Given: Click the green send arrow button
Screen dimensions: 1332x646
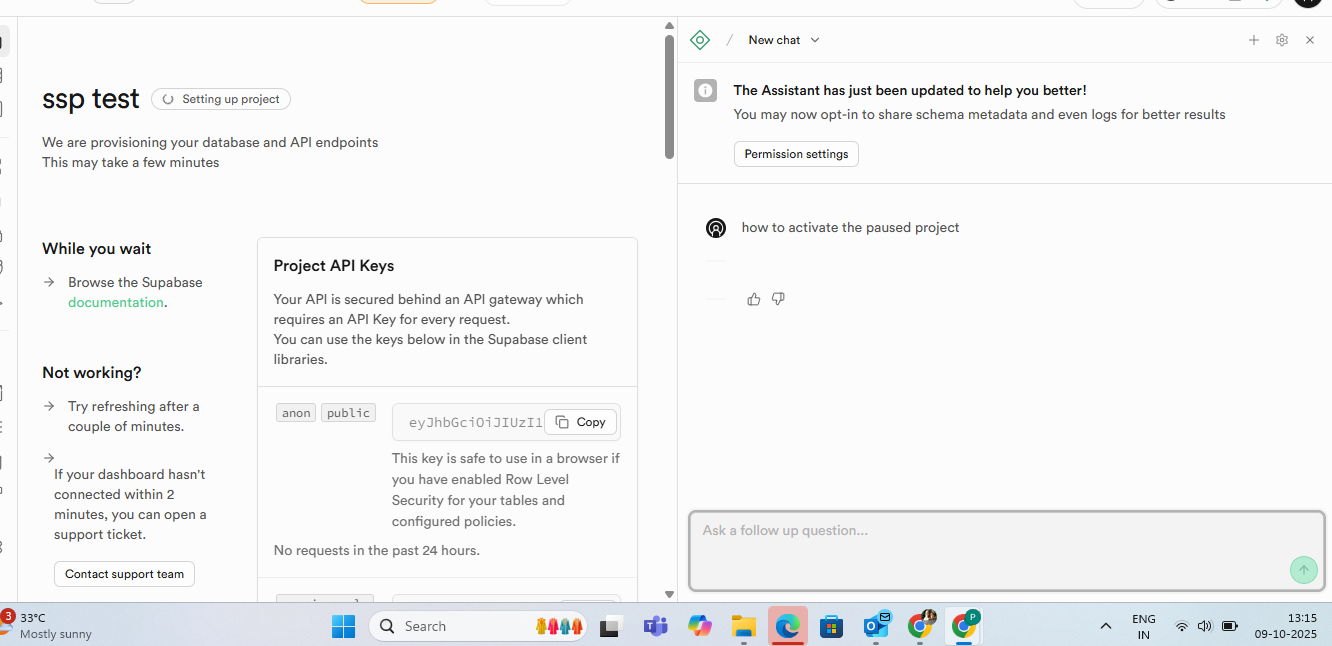Looking at the screenshot, I should (1304, 570).
